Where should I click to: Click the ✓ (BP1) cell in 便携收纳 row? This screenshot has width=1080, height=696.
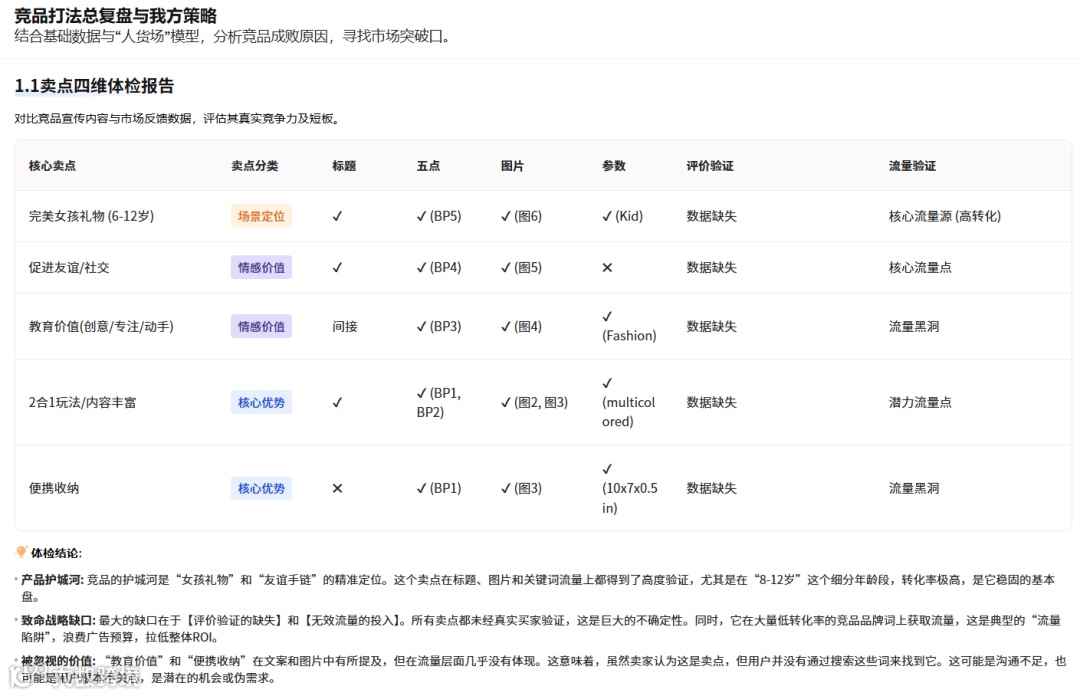(x=439, y=488)
